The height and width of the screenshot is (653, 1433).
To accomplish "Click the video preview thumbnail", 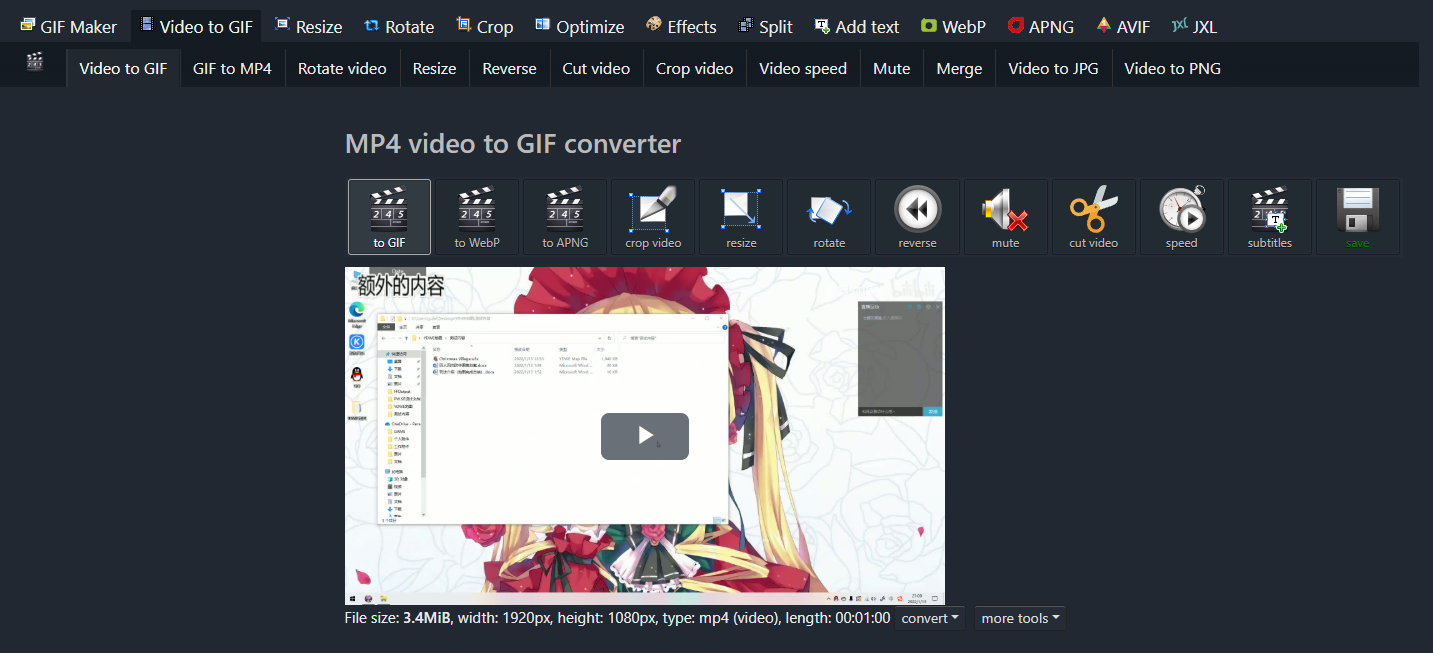I will (645, 436).
